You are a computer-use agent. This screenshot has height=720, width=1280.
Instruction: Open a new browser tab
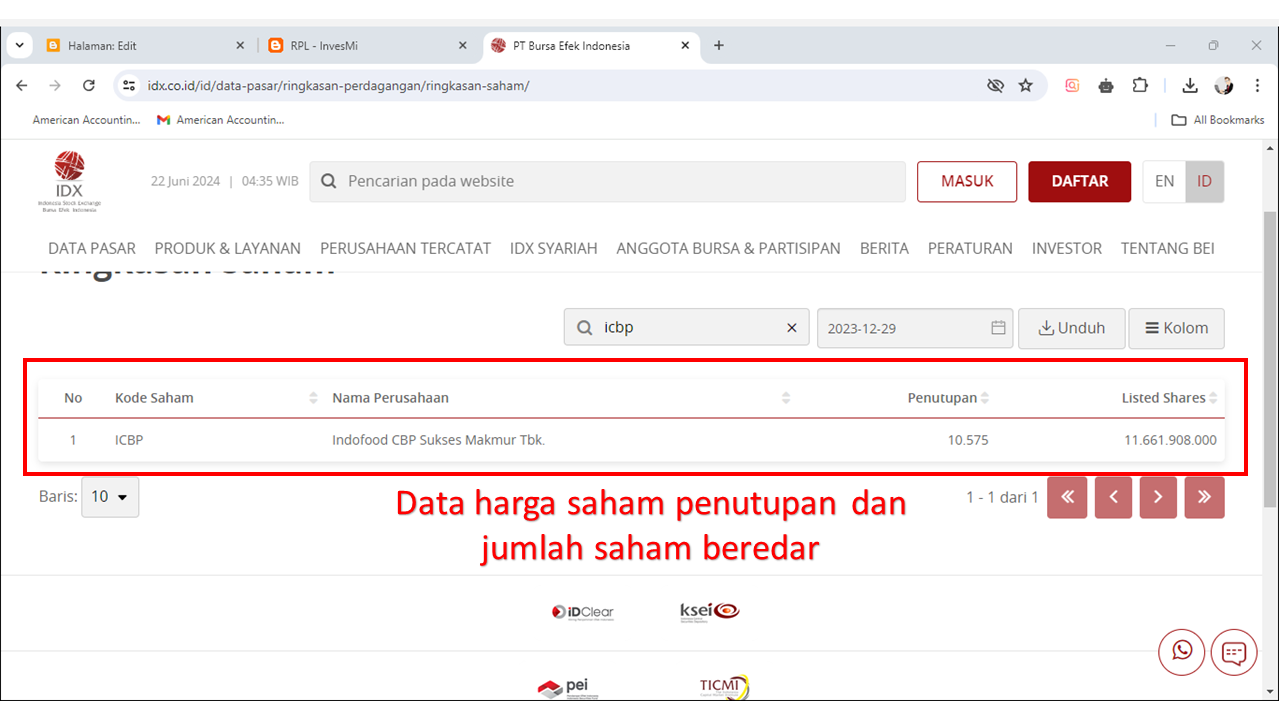[x=719, y=45]
